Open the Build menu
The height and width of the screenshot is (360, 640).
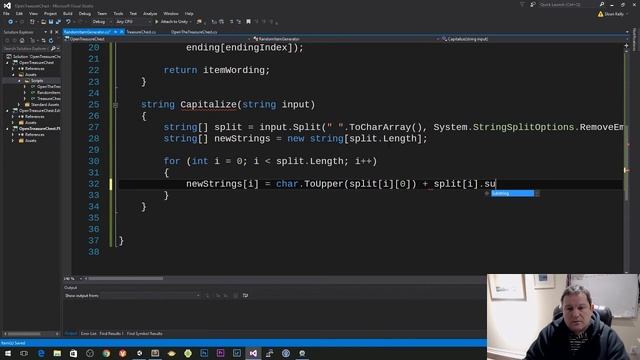(68, 13)
